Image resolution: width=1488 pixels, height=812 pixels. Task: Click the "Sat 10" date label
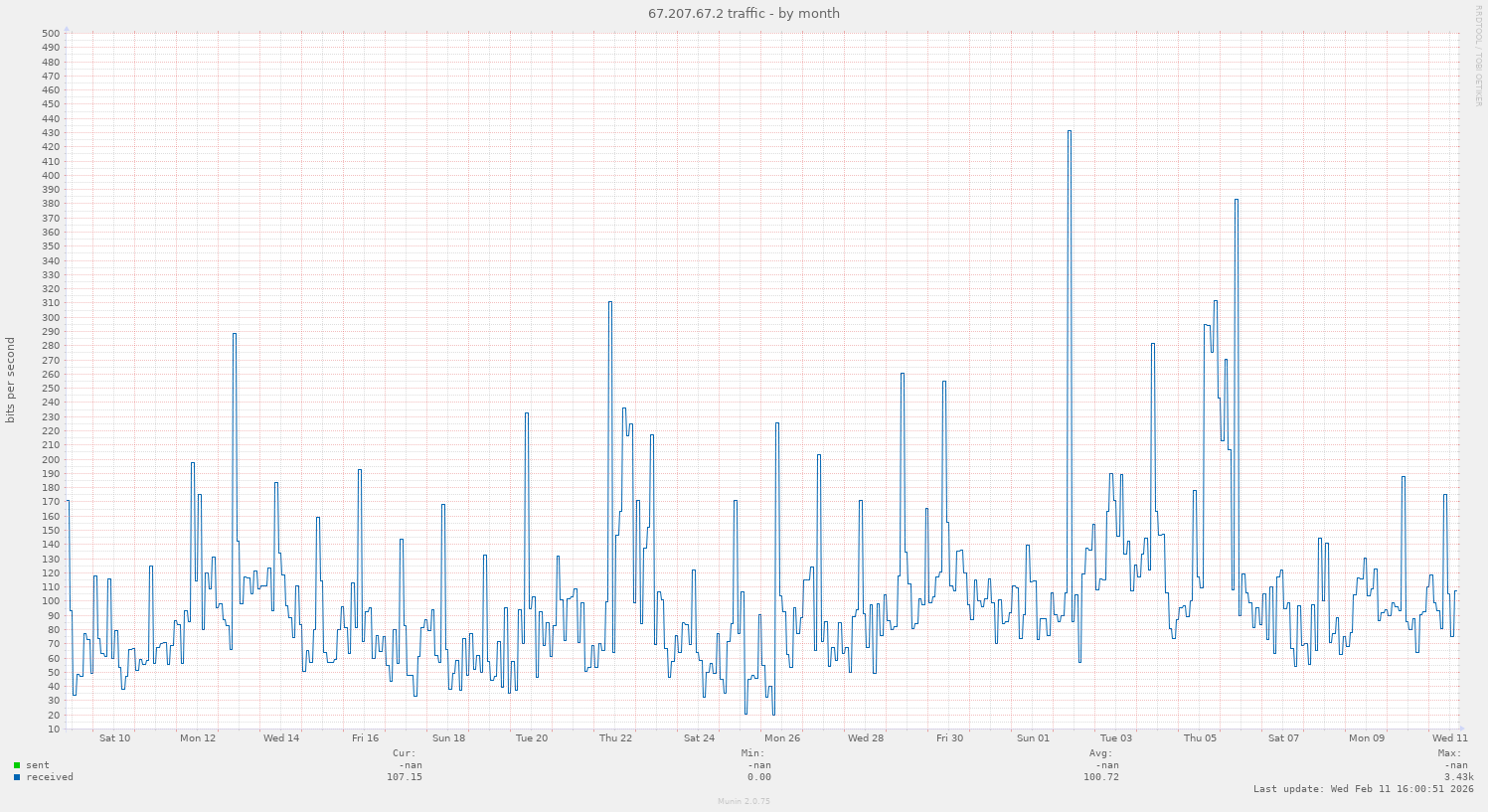click(113, 738)
